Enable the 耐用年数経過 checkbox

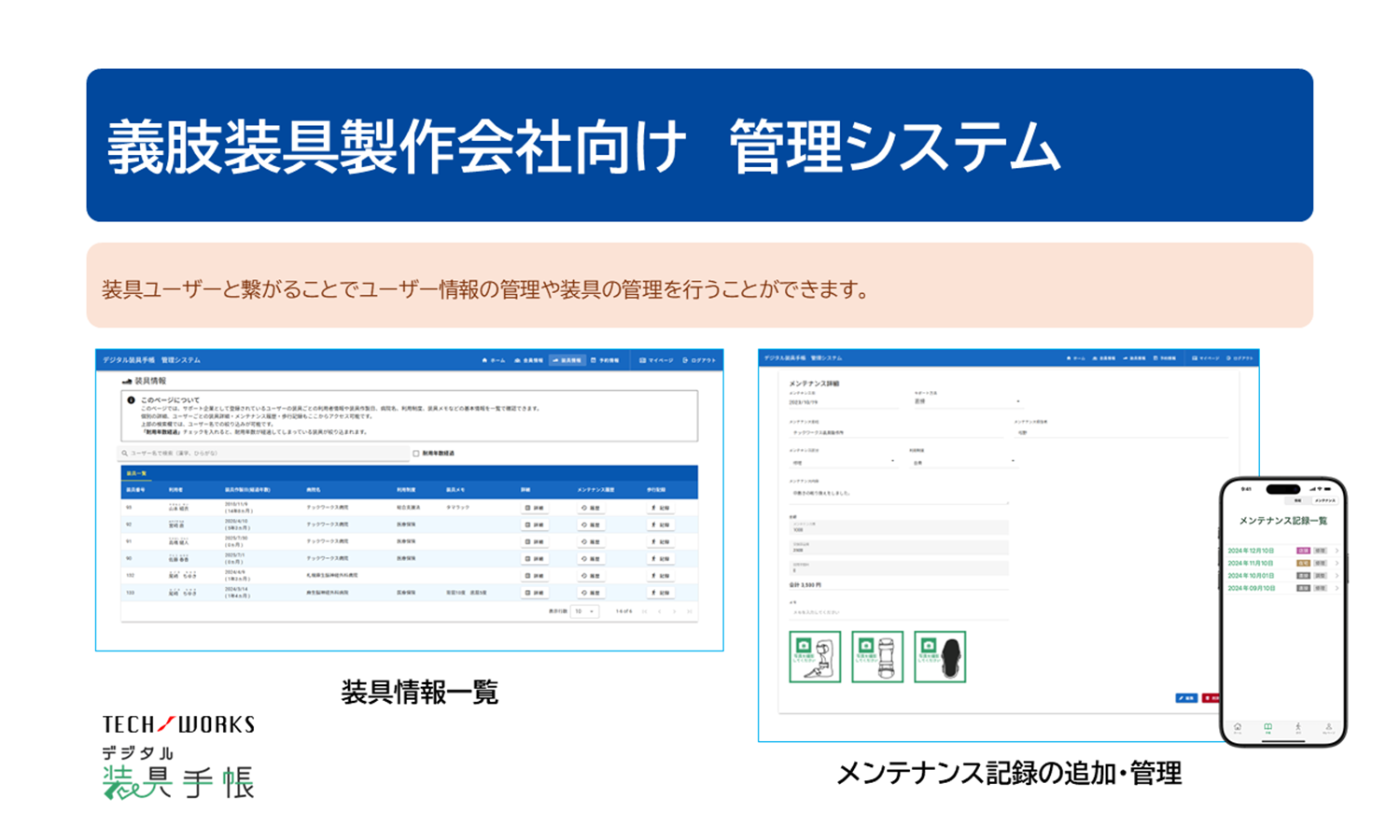click(415, 455)
